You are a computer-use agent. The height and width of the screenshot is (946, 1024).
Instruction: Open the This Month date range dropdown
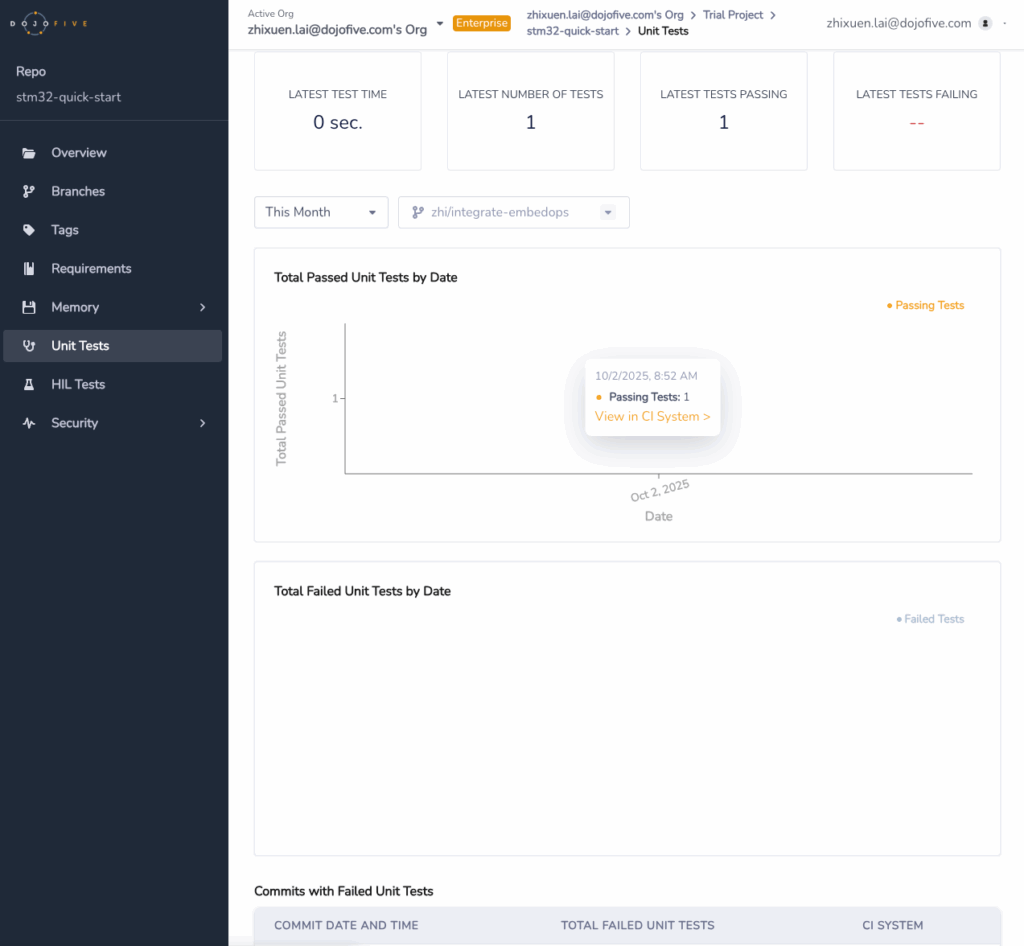pos(321,212)
